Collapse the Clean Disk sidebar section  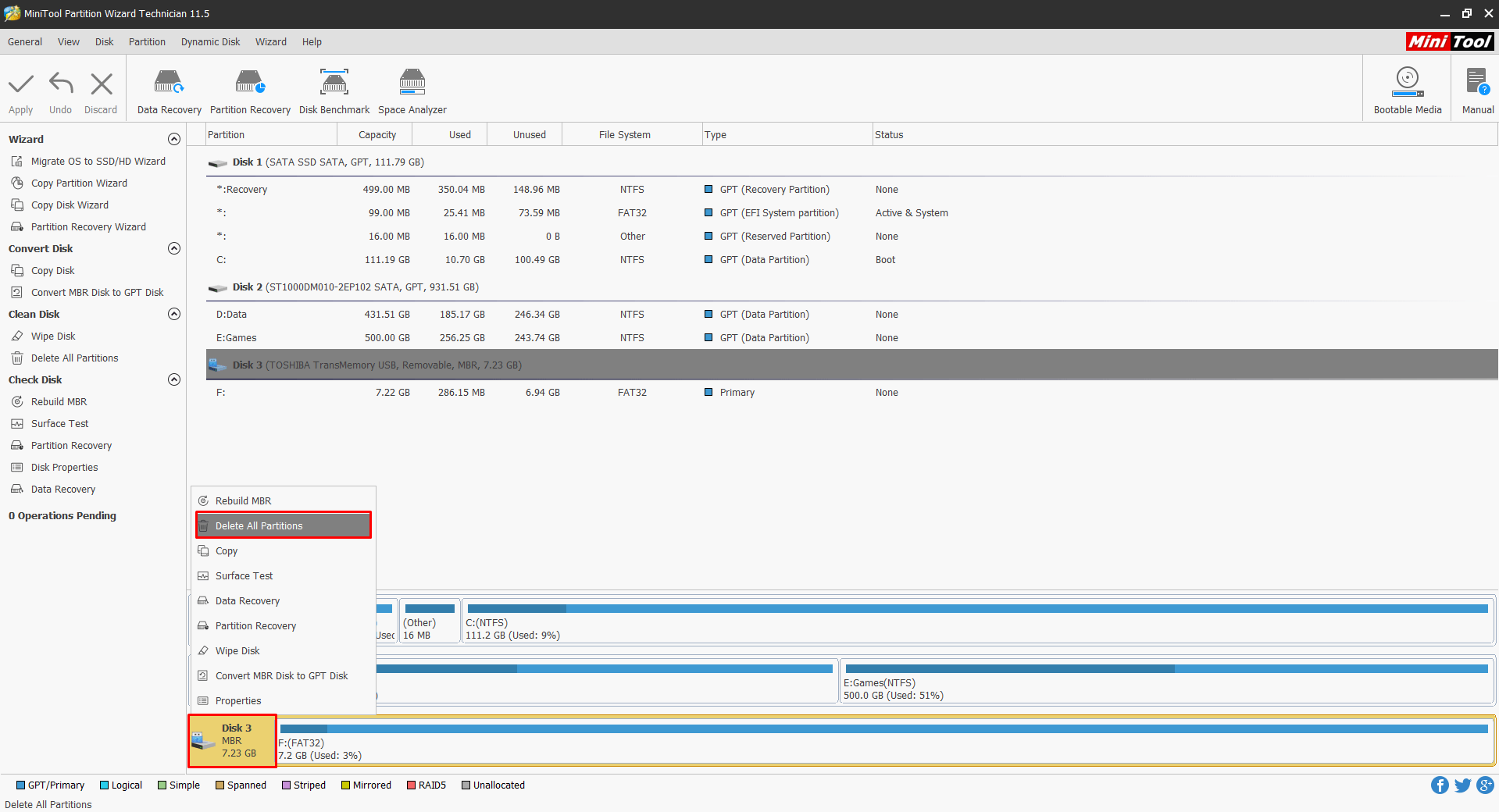[174, 314]
